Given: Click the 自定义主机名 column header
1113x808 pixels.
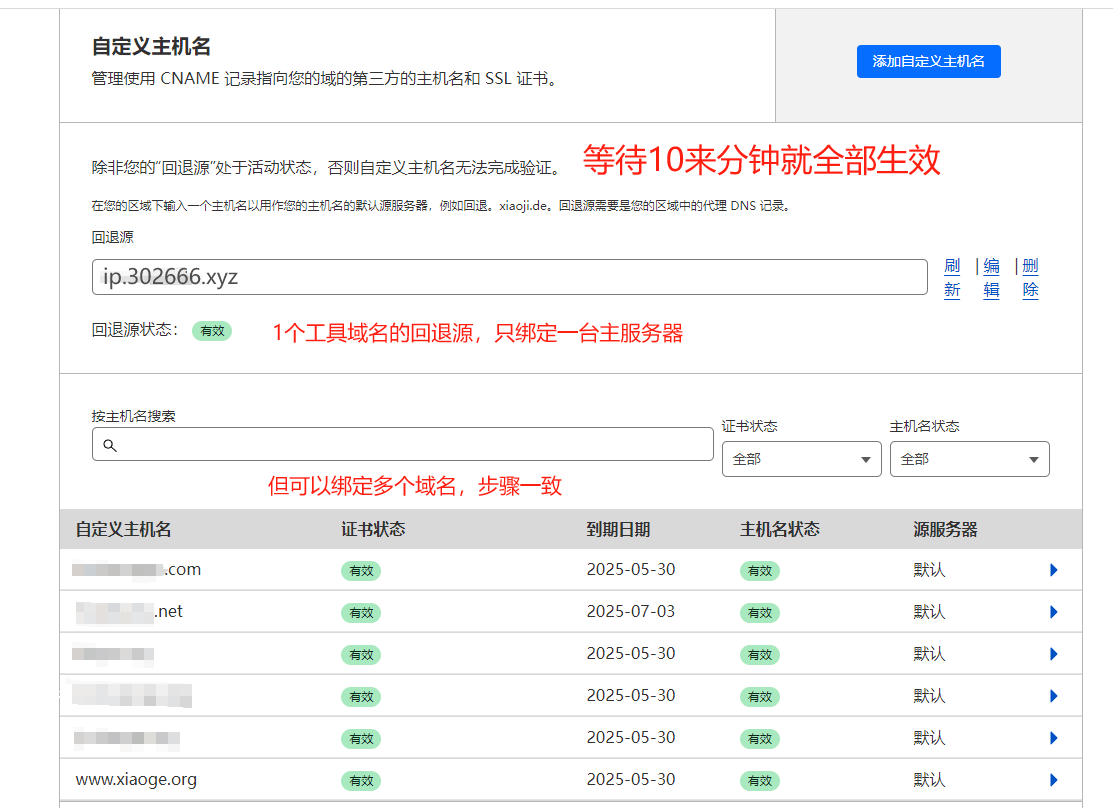Looking at the screenshot, I should tap(123, 529).
